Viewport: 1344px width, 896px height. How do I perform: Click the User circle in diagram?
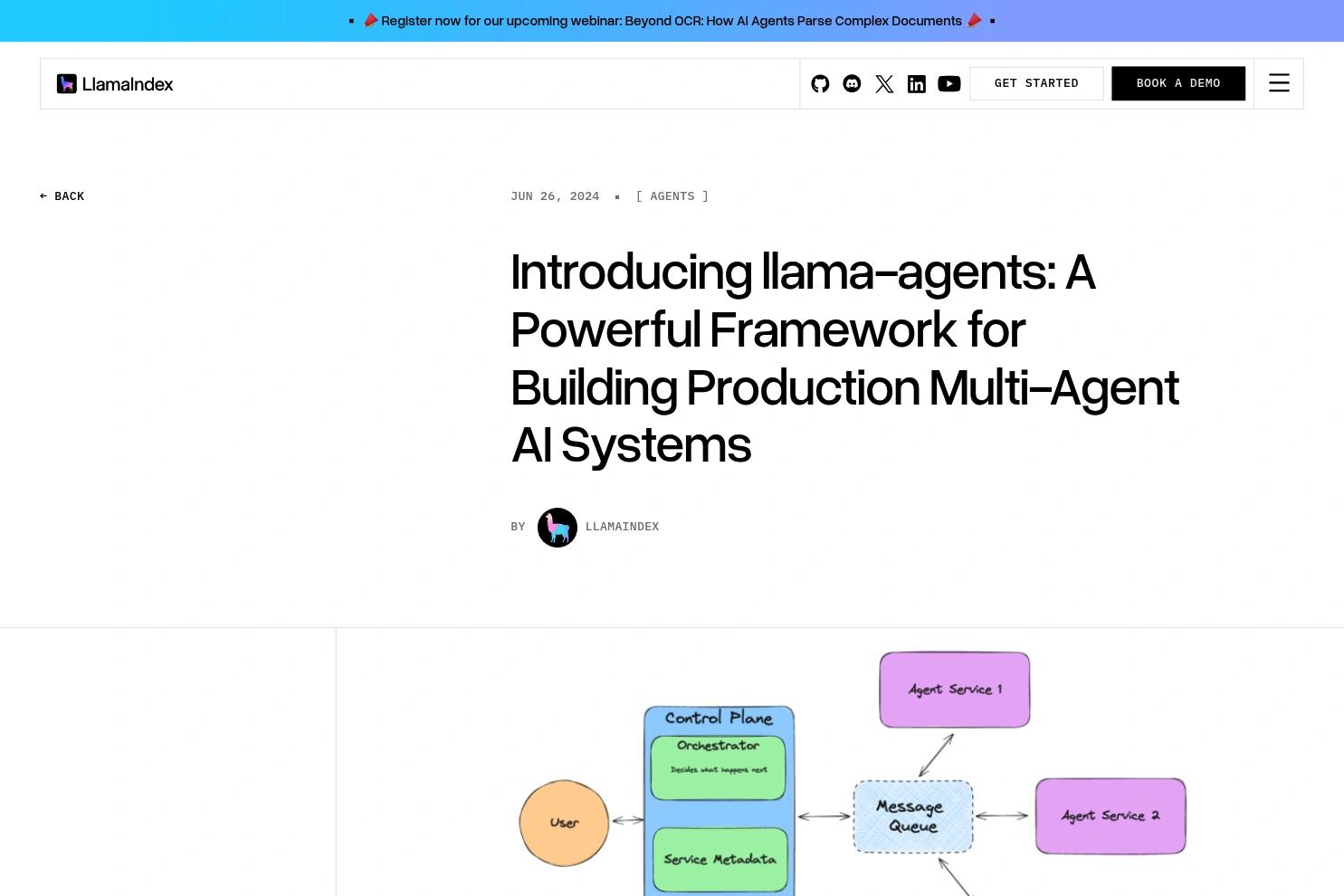point(564,823)
